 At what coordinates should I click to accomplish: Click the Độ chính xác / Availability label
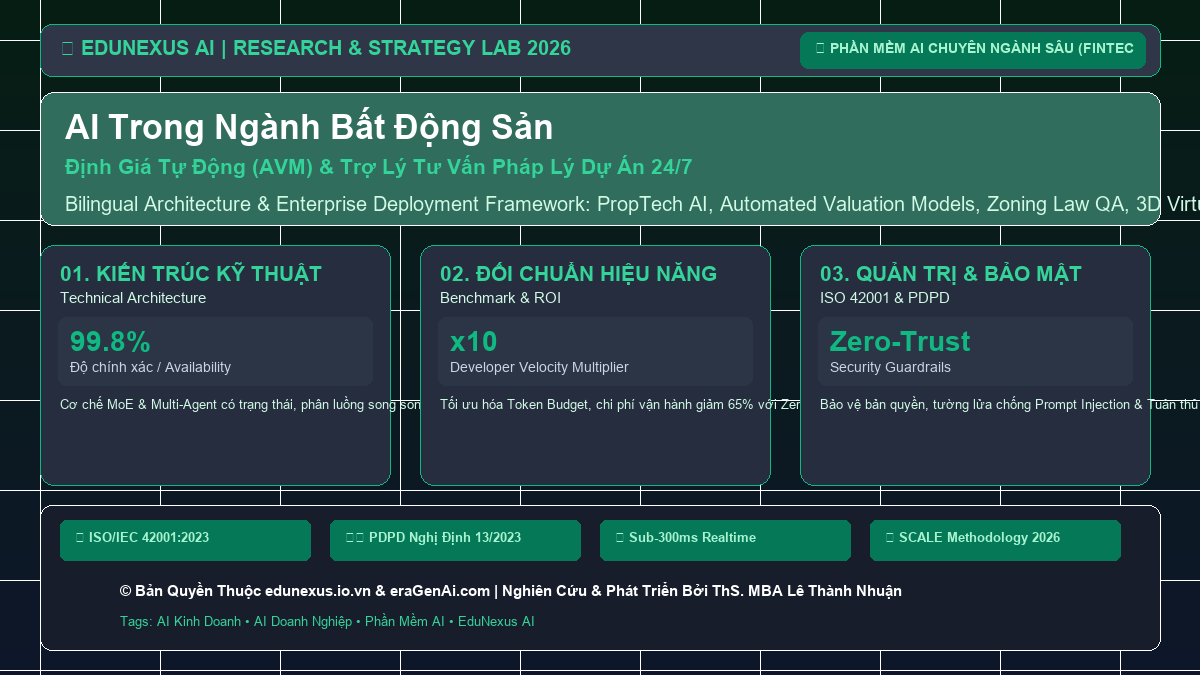coord(150,367)
